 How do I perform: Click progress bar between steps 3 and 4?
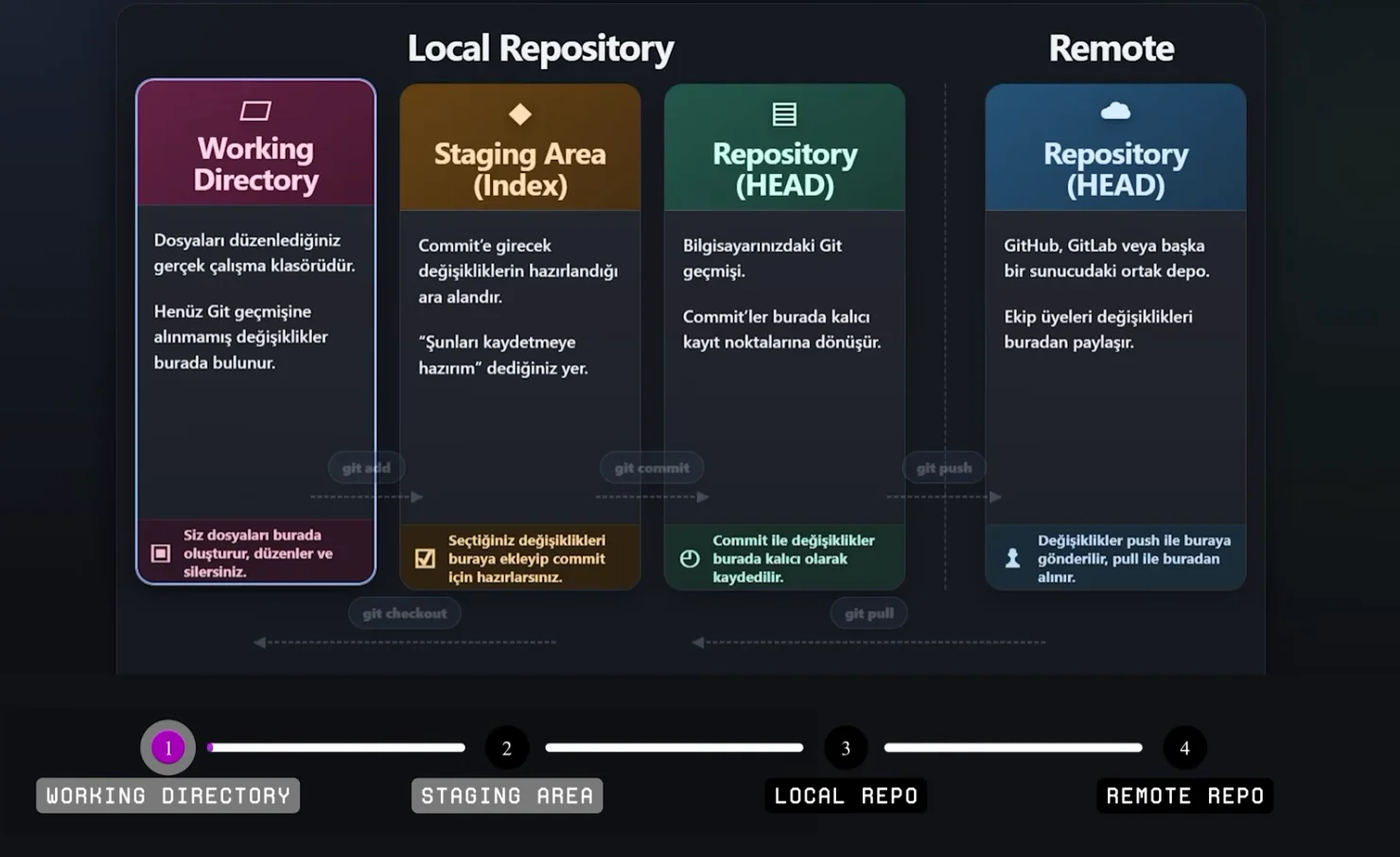tap(1013, 747)
